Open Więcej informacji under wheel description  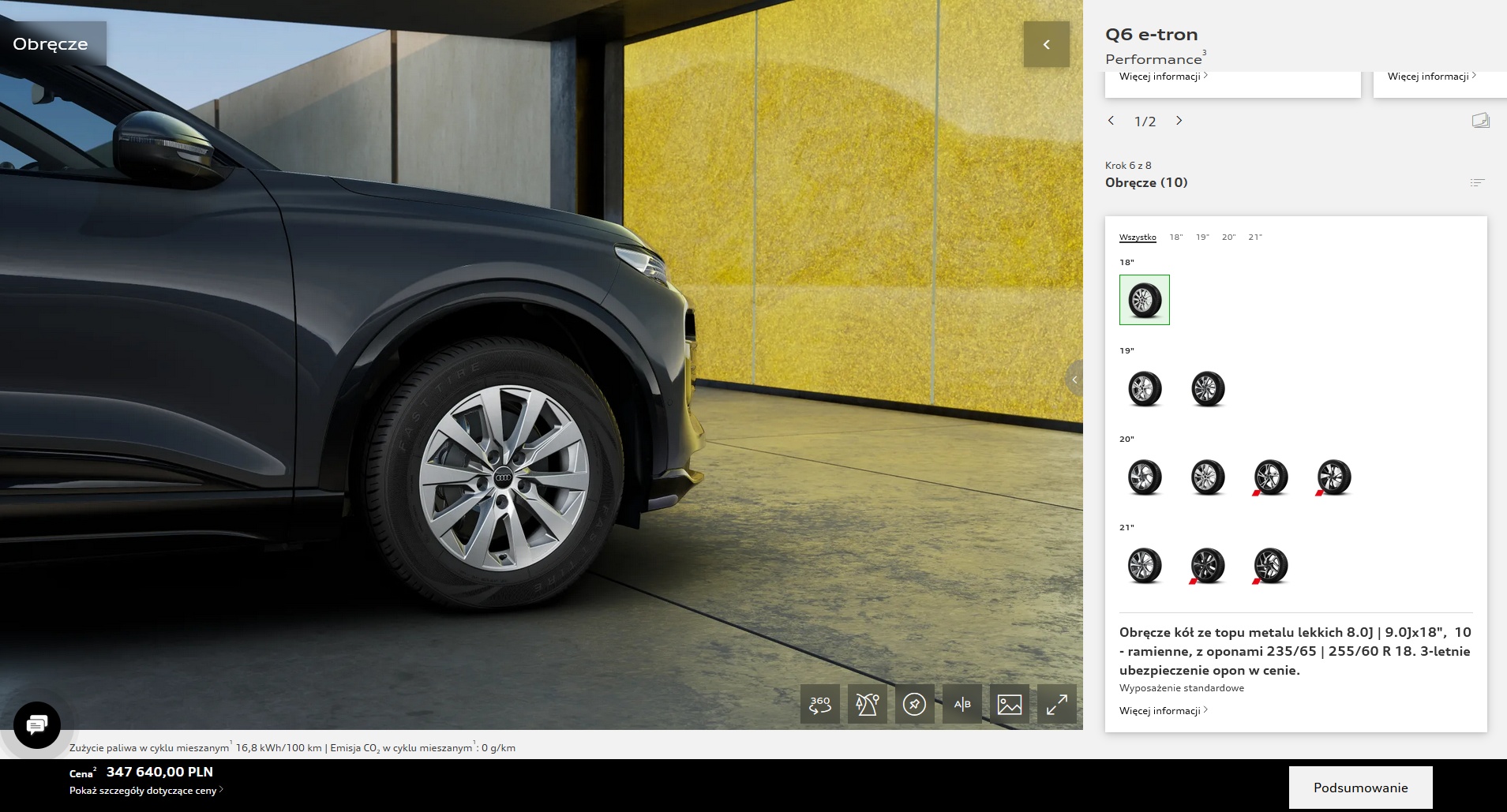[x=1164, y=711]
